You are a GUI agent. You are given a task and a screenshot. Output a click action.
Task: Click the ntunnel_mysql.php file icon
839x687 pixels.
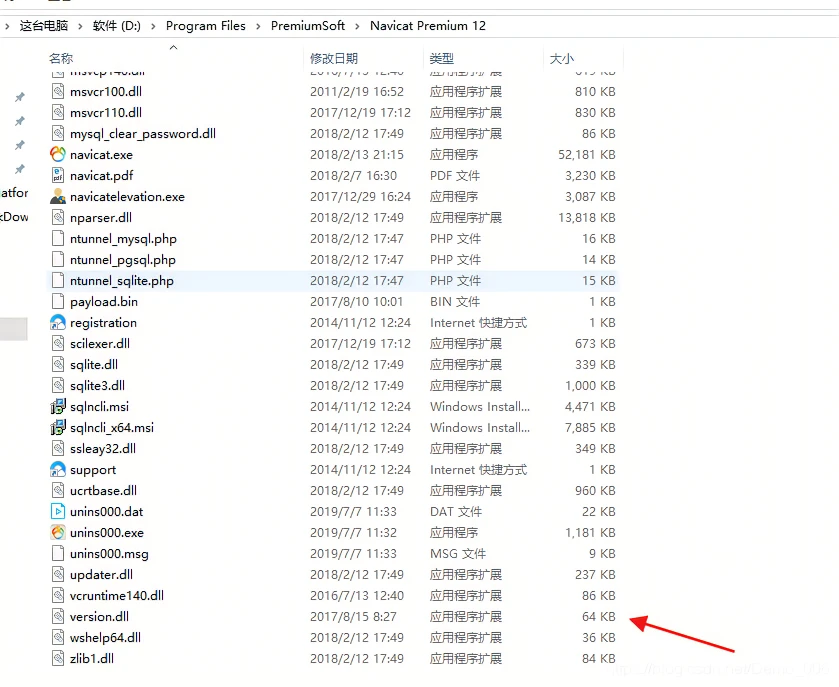point(58,239)
